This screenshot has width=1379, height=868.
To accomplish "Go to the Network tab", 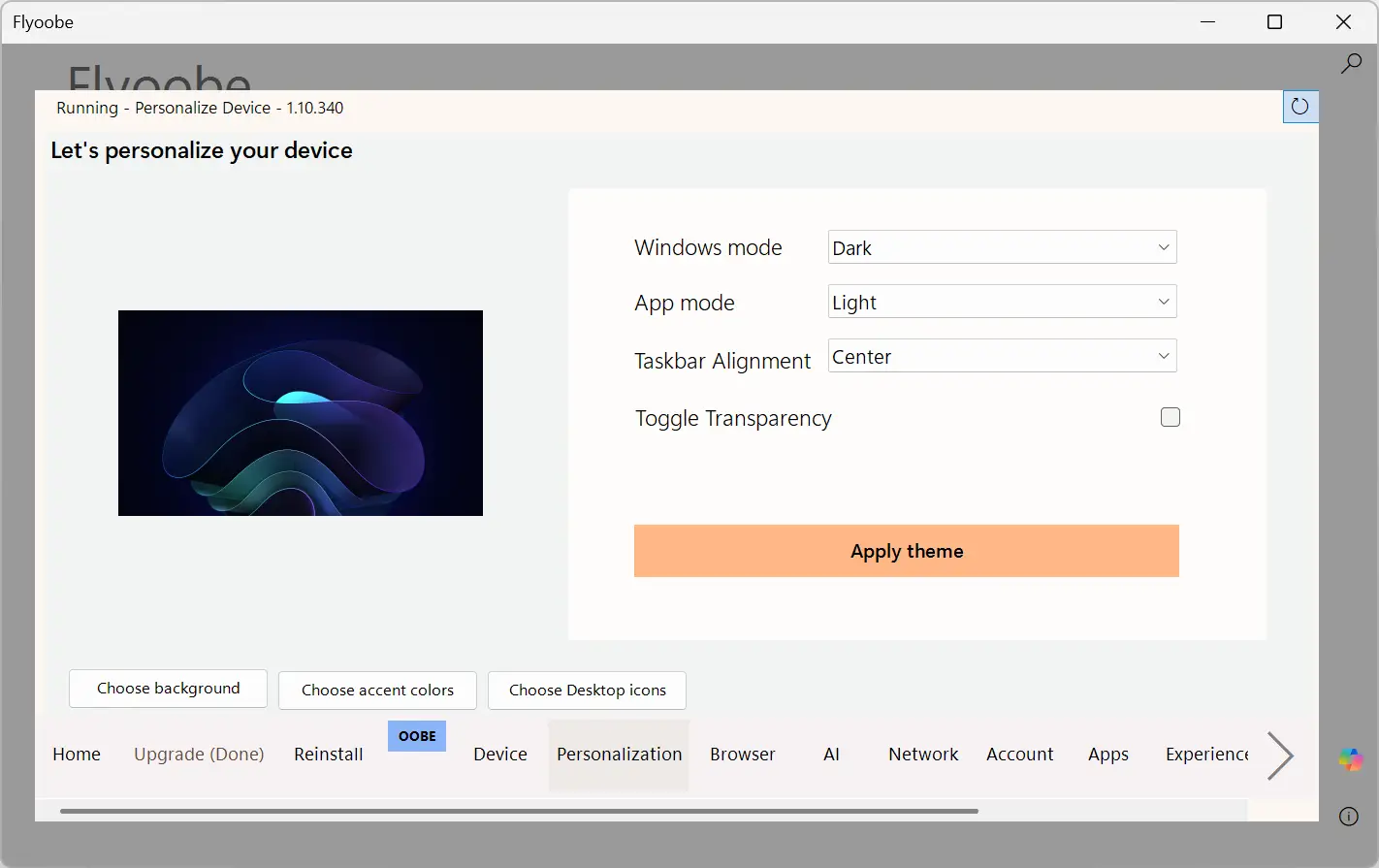I will [923, 755].
